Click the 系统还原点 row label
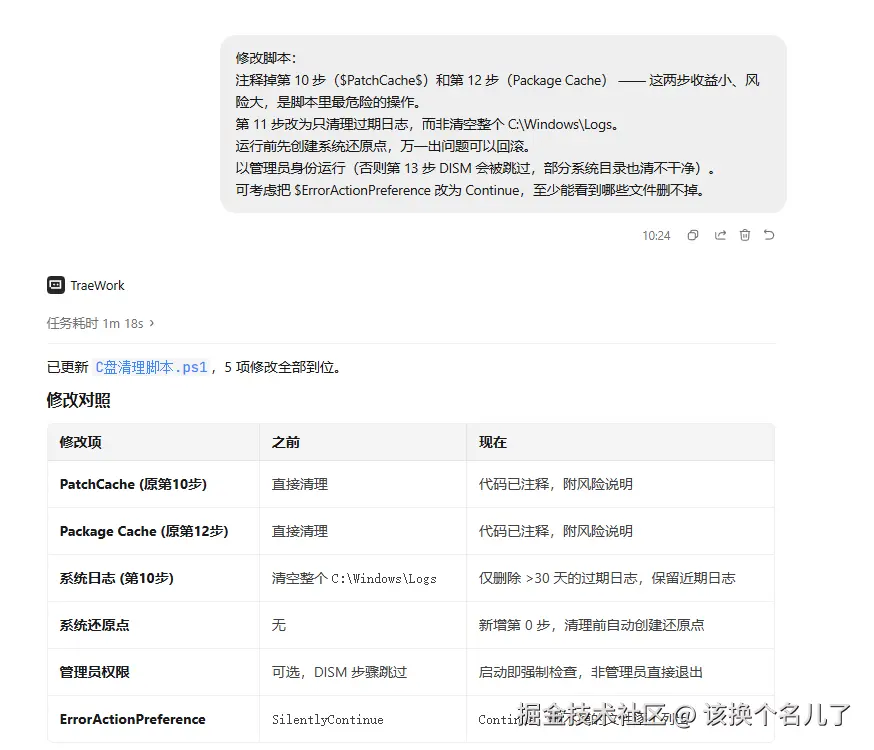This screenshot has width=874, height=750. (x=95, y=625)
